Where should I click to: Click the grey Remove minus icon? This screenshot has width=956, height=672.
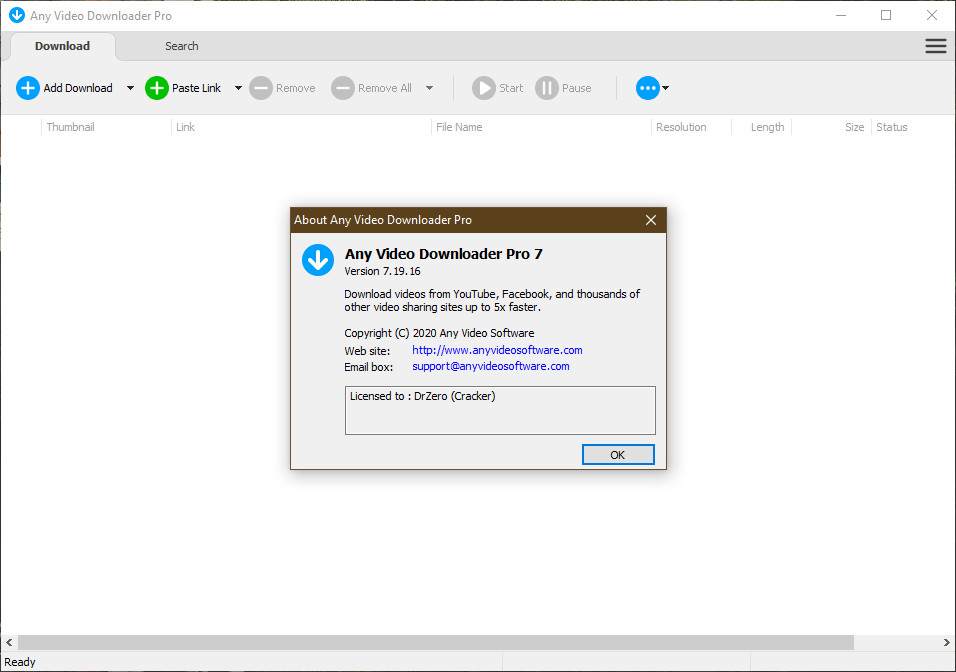pyautogui.click(x=261, y=88)
